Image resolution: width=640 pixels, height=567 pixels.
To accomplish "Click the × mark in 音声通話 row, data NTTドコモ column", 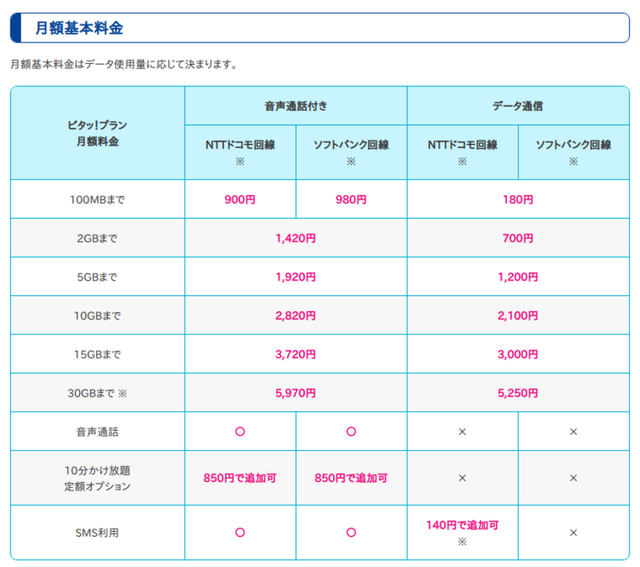I will (462, 432).
